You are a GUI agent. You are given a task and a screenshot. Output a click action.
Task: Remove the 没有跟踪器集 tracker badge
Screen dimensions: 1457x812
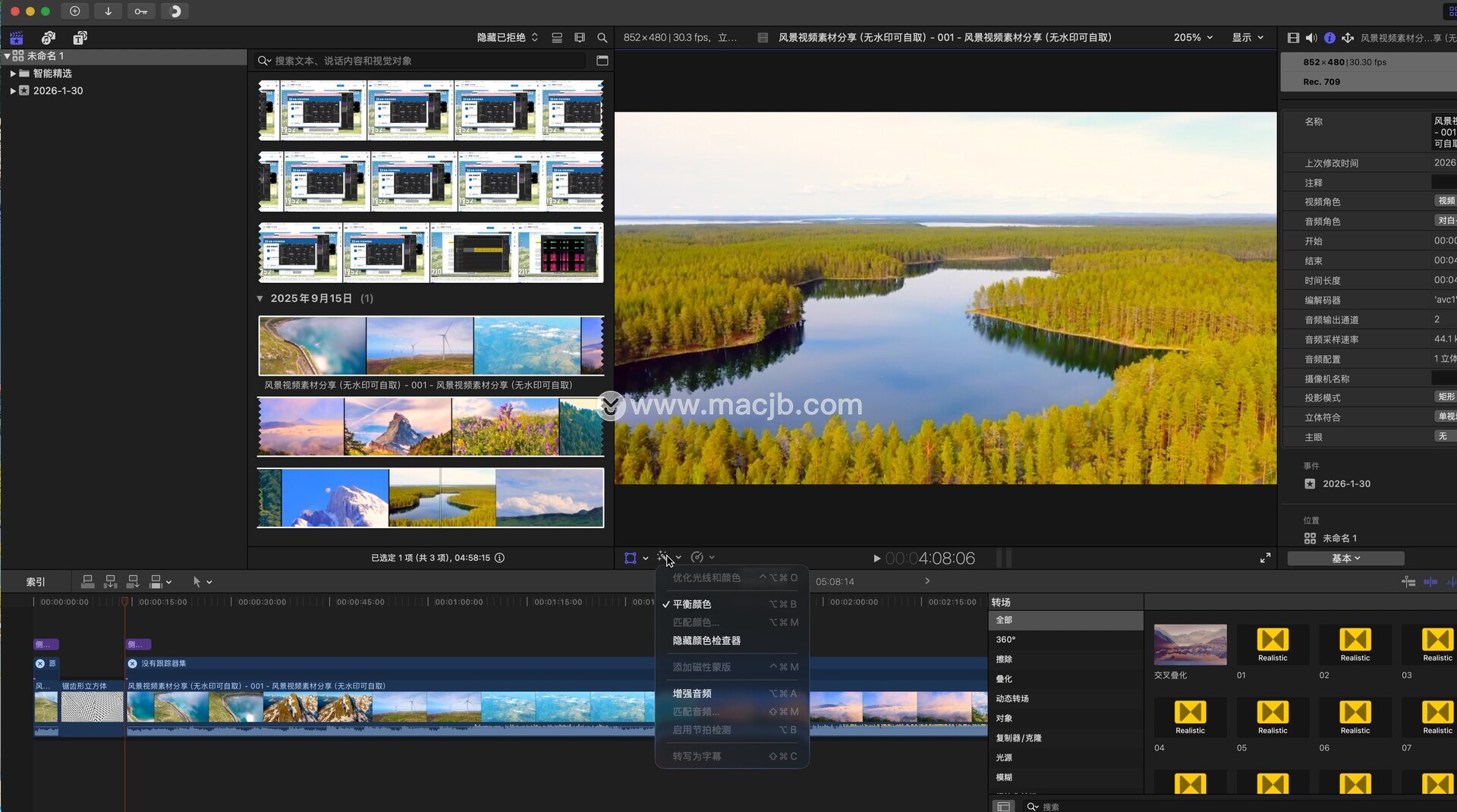tap(133, 664)
